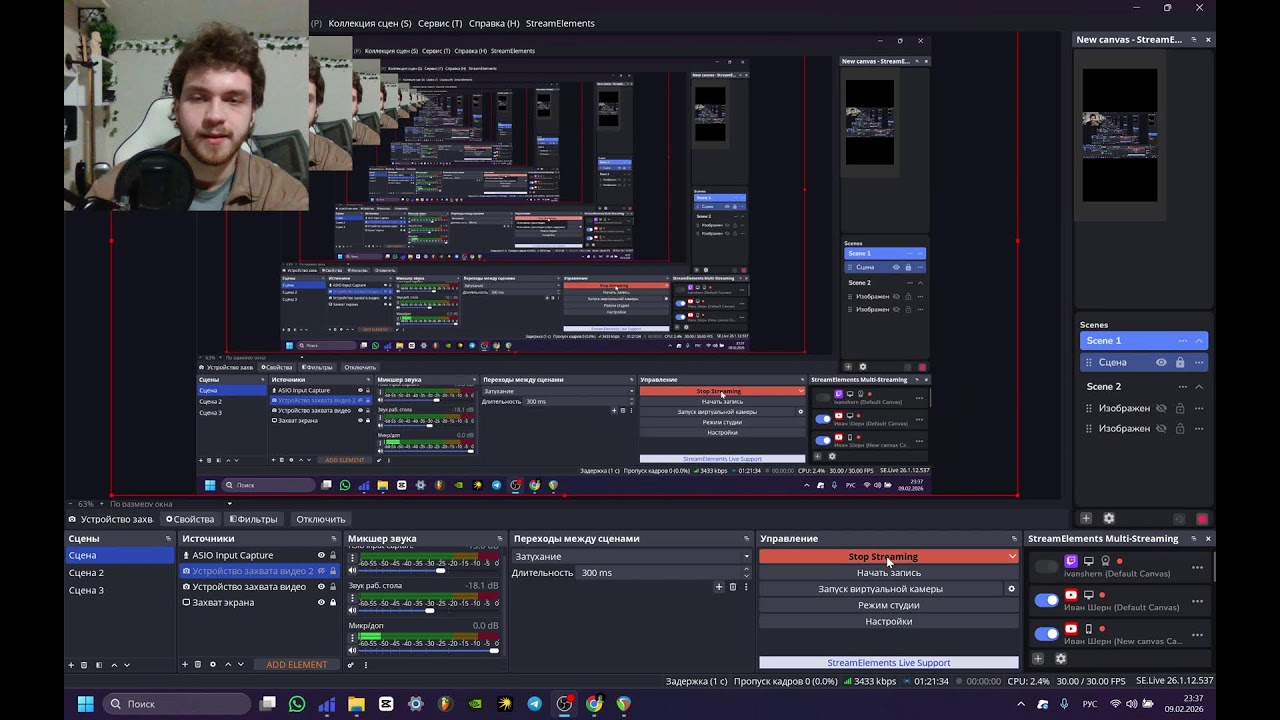Show the Устройство захвата видео 2 source

[322, 571]
